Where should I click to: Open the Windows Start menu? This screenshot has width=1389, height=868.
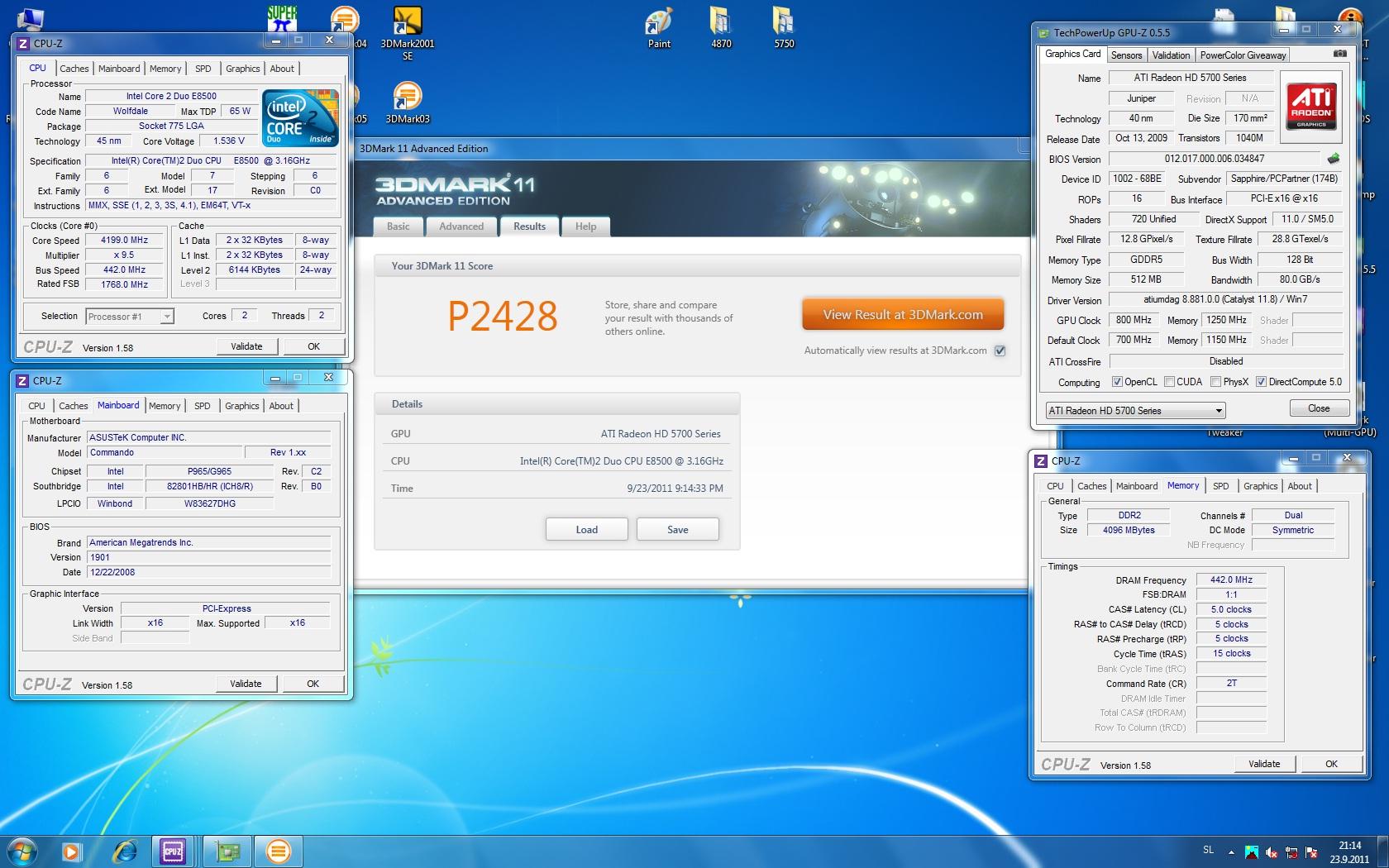point(22,851)
